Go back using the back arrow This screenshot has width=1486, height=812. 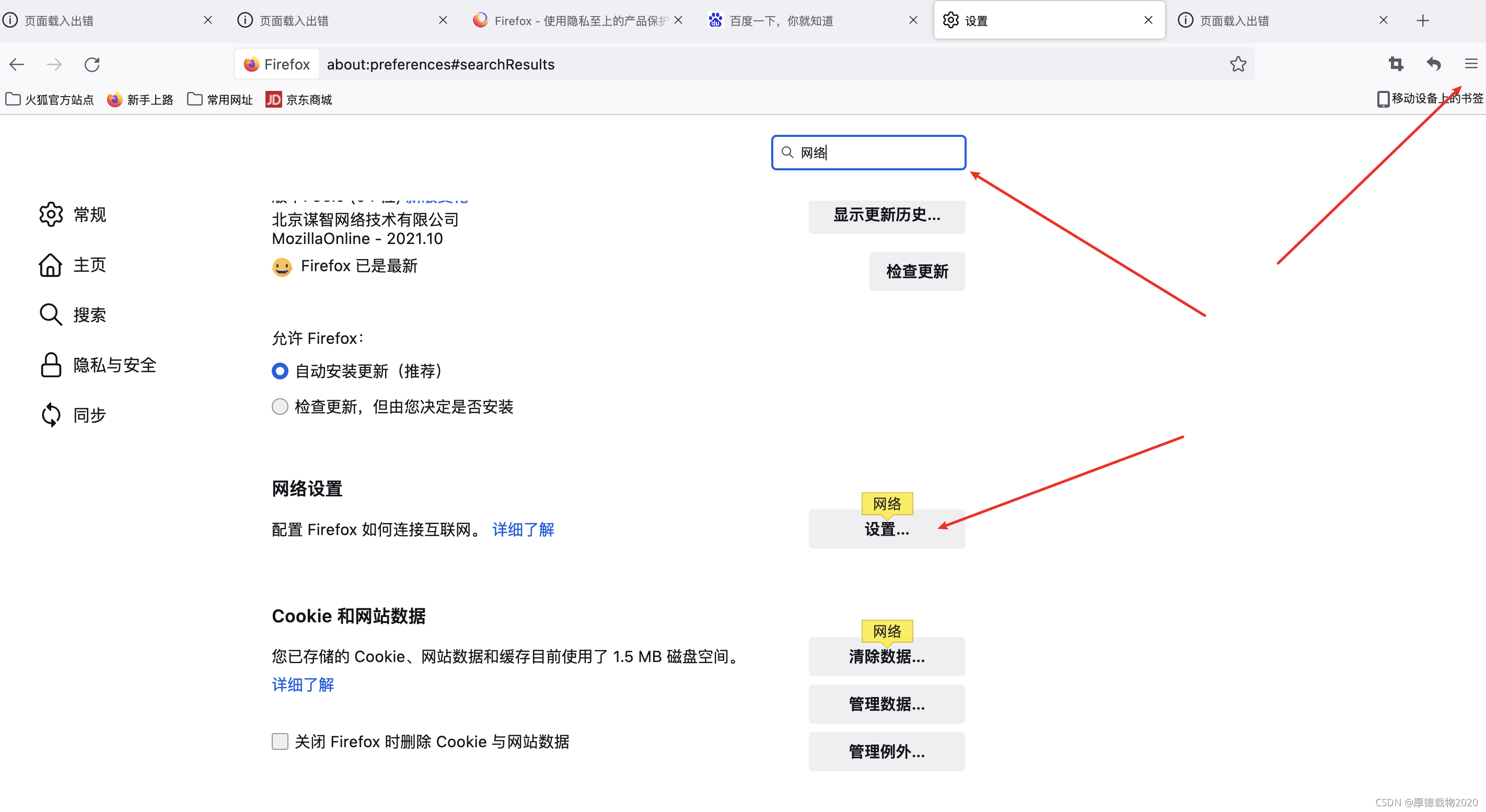tap(17, 64)
